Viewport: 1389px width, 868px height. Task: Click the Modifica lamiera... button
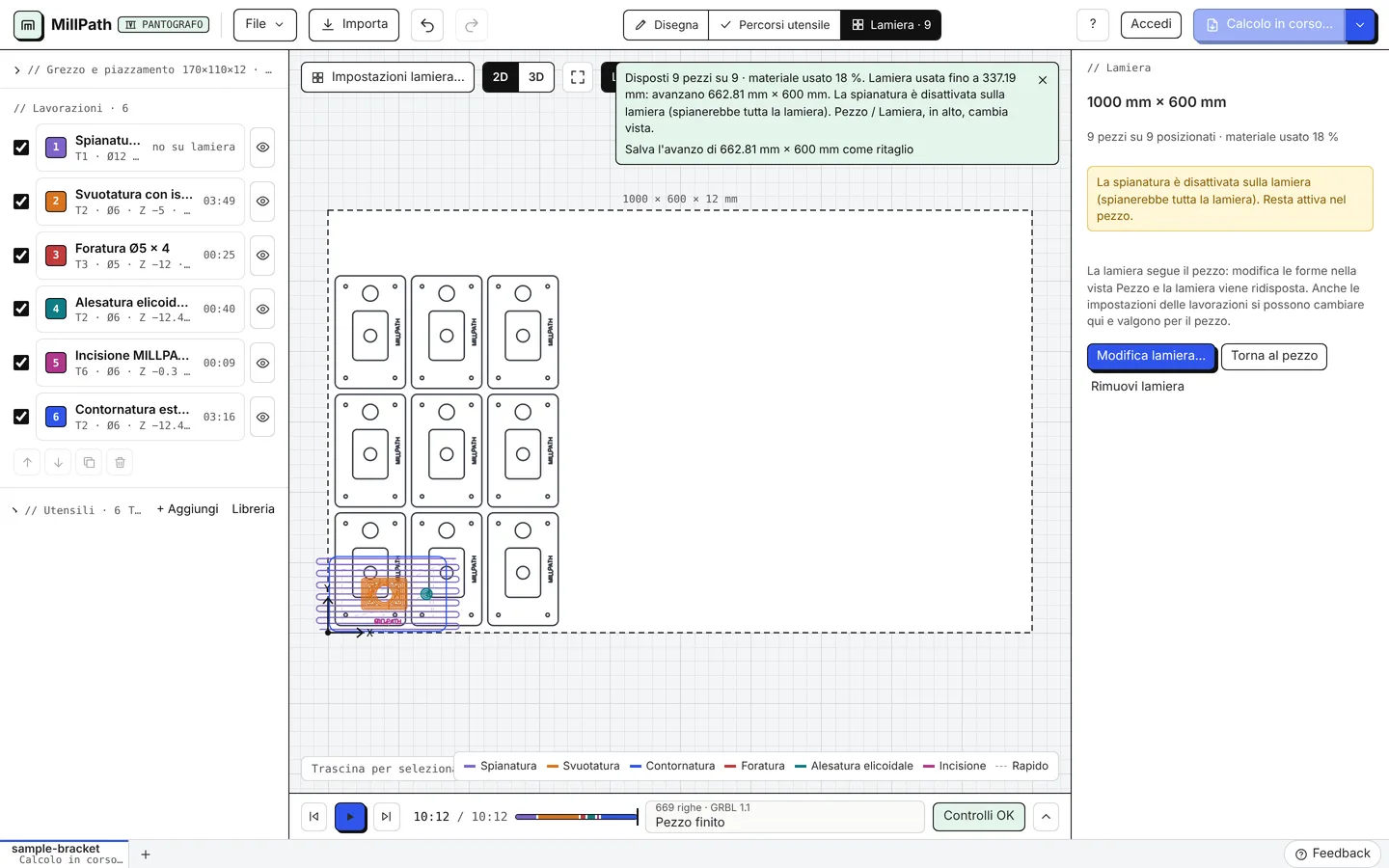[x=1151, y=356]
